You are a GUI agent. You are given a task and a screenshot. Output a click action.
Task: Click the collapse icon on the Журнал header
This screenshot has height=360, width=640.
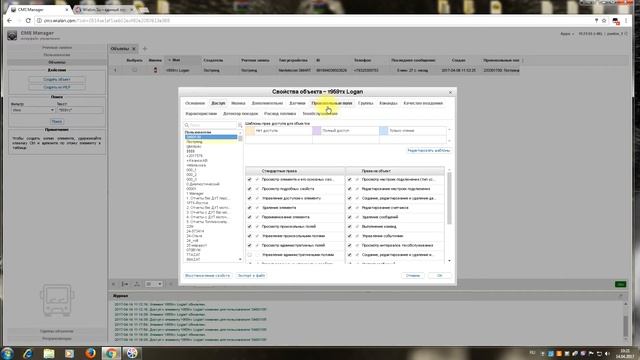click(x=621, y=296)
